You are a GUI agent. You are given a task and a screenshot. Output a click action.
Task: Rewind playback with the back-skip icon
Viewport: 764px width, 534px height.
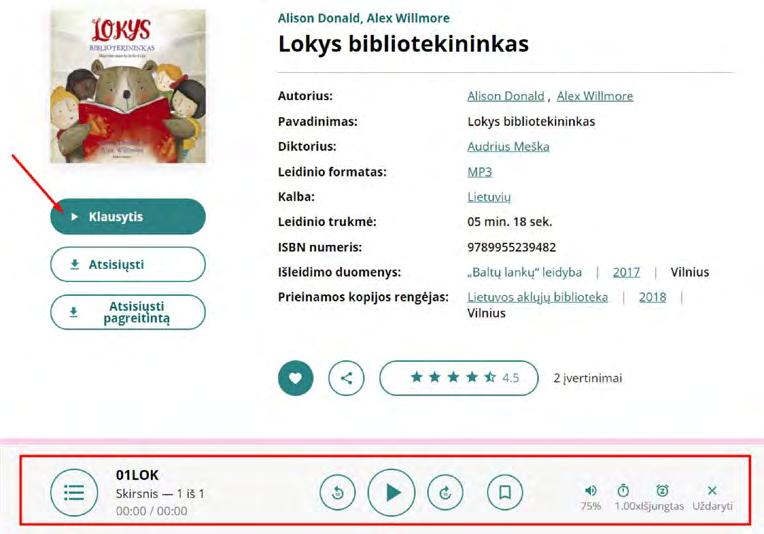pos(338,493)
